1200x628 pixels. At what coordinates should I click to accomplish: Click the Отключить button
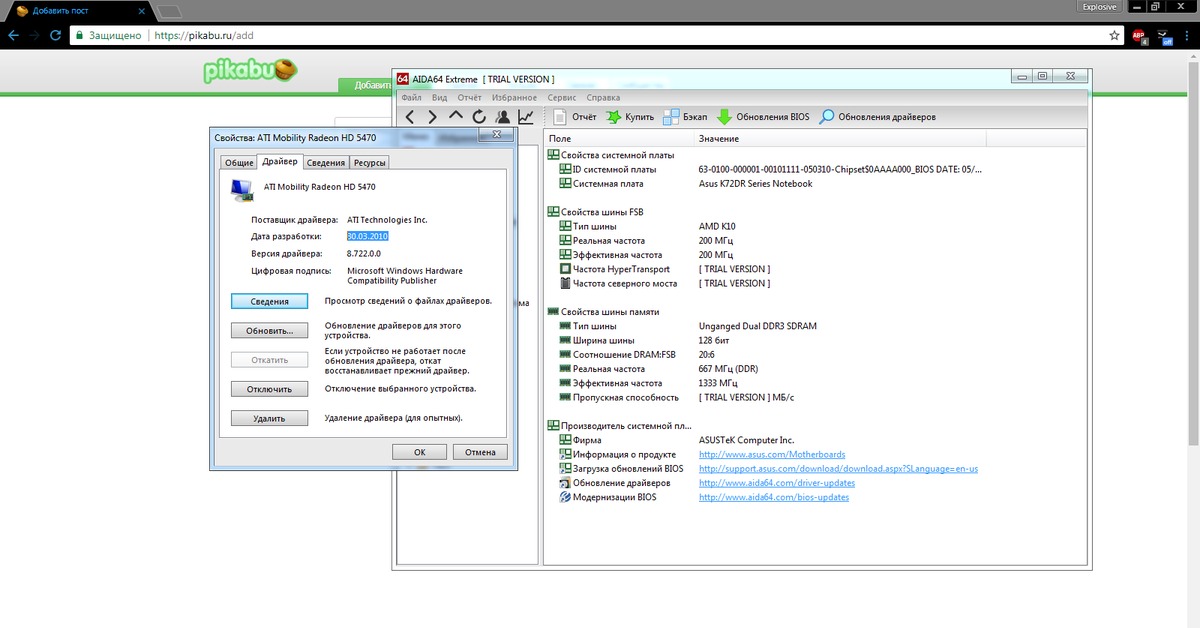tap(270, 389)
